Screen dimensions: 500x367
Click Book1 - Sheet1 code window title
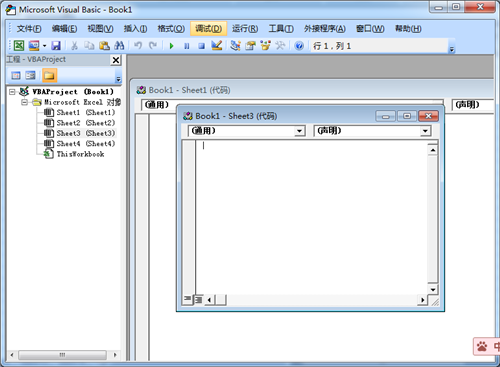click(x=189, y=90)
